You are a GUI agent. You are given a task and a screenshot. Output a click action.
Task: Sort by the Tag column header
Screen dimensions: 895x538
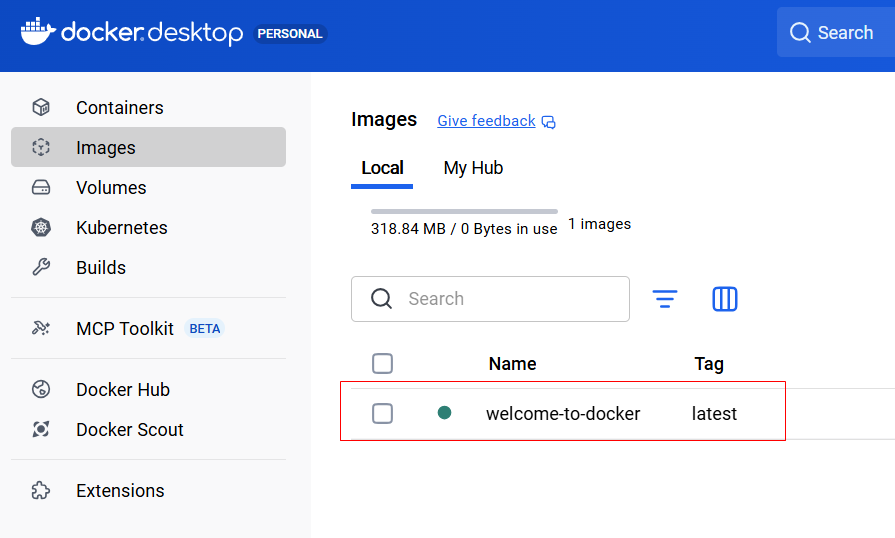pos(709,363)
